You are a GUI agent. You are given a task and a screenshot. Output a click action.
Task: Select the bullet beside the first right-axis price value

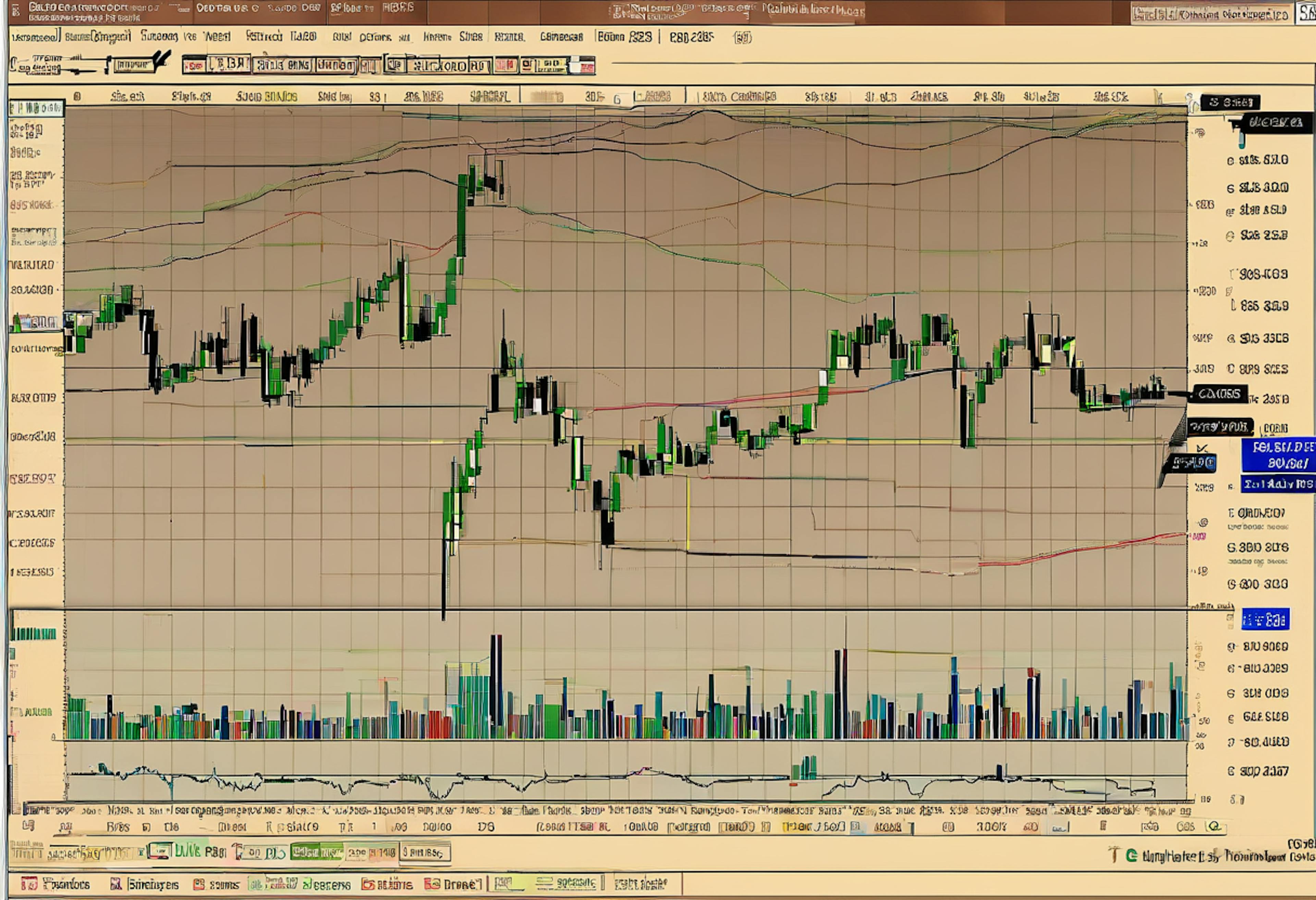click(1230, 161)
